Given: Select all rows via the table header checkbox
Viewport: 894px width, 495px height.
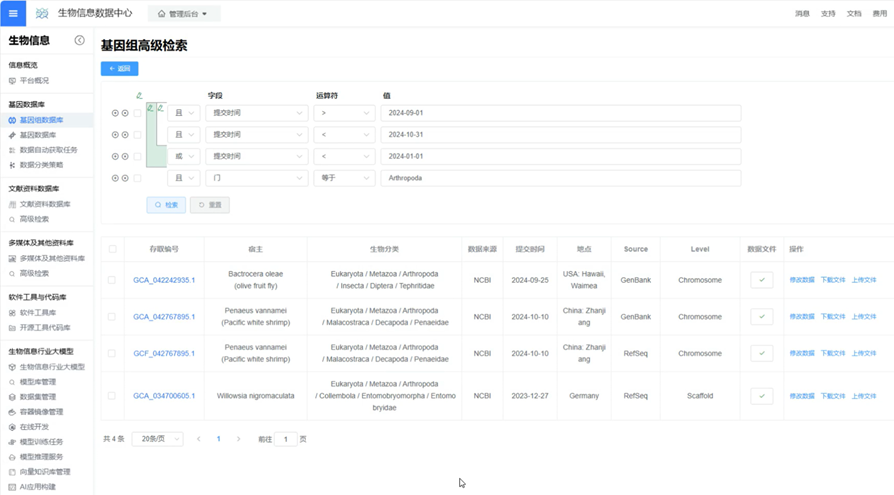Looking at the screenshot, I should [x=112, y=249].
